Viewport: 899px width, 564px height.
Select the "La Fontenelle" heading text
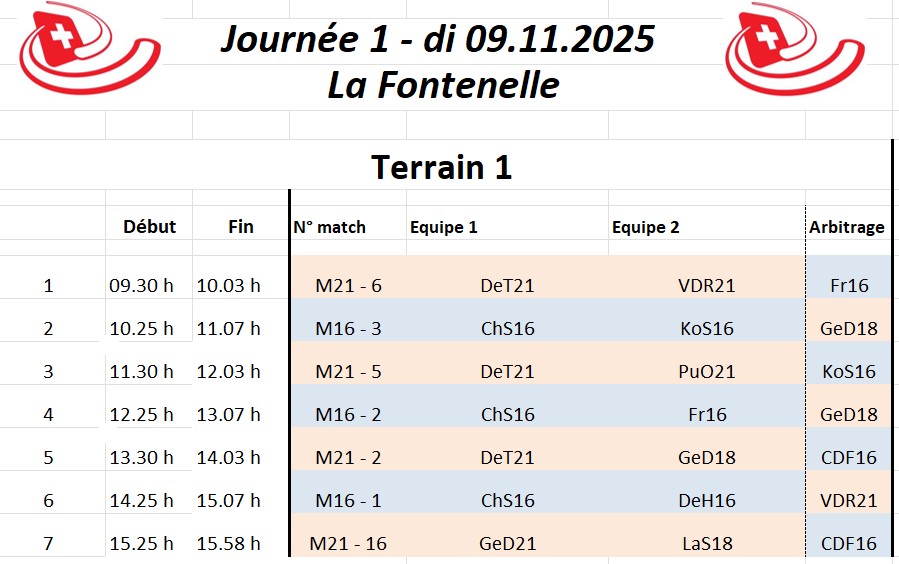pos(443,85)
